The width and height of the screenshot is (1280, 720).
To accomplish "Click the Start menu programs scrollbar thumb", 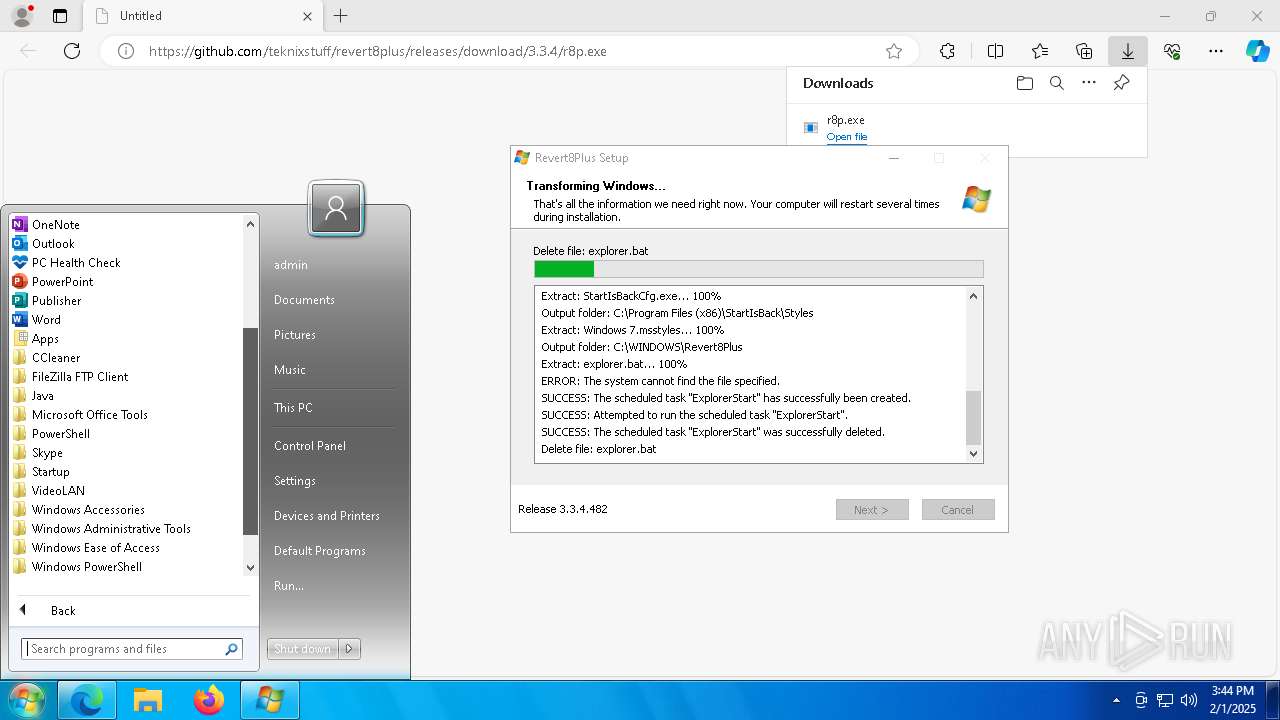I will [251, 433].
